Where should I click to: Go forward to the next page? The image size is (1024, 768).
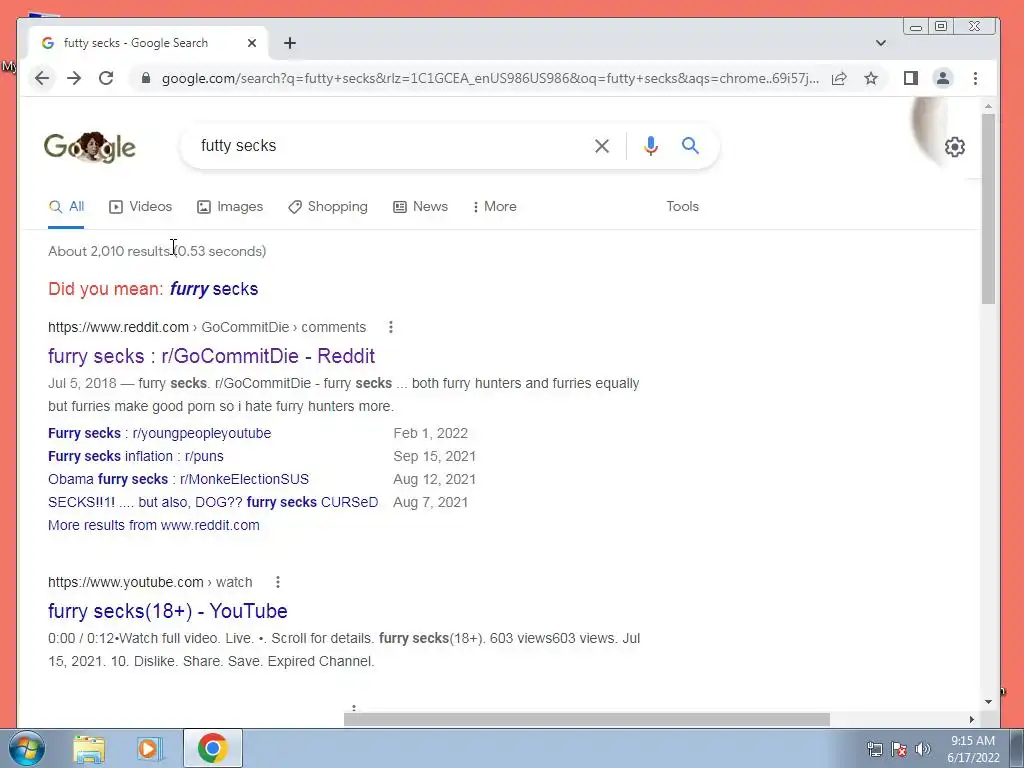tap(74, 78)
